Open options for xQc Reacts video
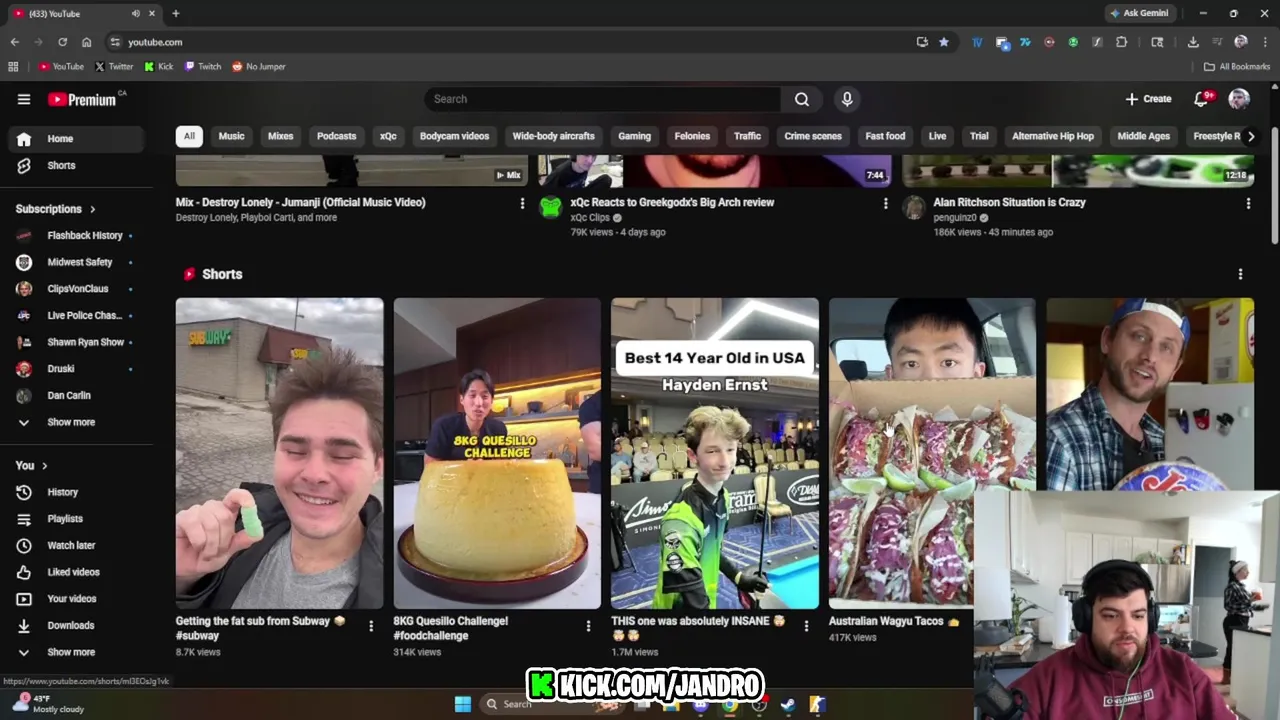Image resolution: width=1280 pixels, height=720 pixels. point(885,203)
